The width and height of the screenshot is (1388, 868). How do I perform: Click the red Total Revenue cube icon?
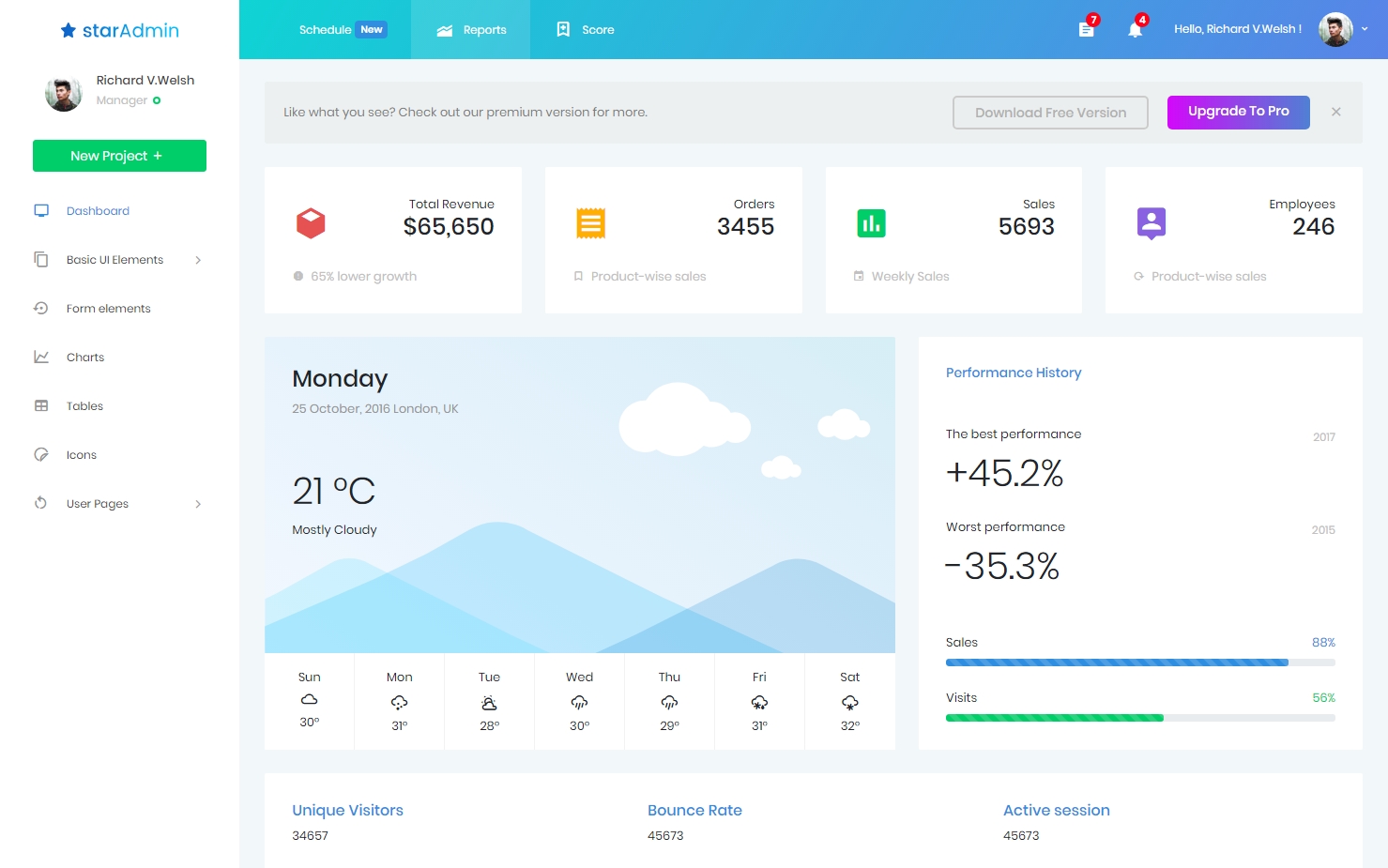point(311,223)
